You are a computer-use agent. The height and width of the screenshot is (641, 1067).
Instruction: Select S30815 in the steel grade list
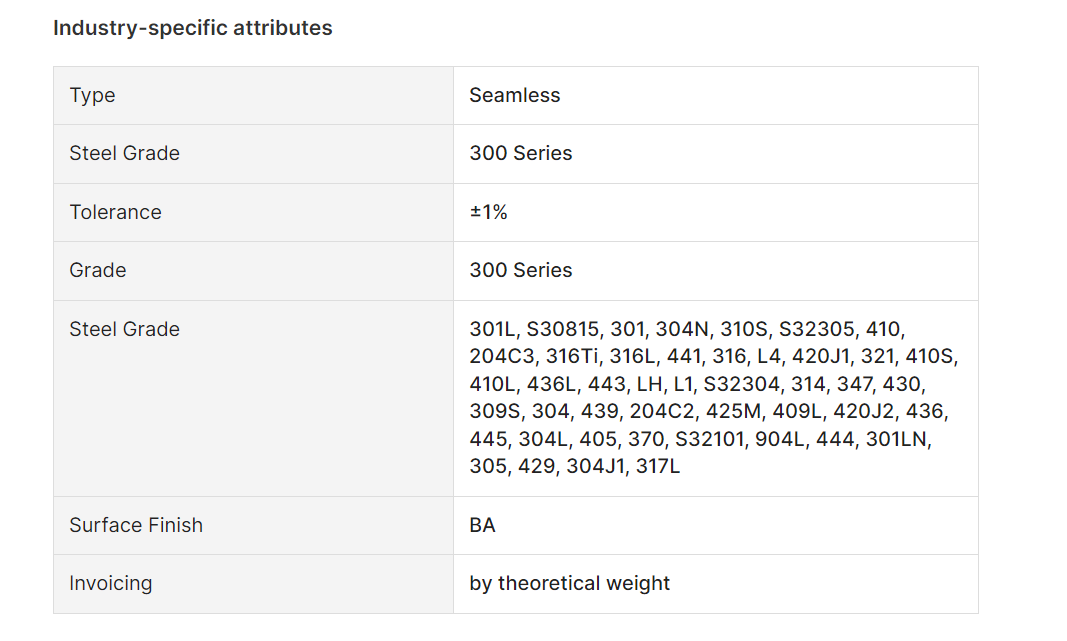pos(564,329)
